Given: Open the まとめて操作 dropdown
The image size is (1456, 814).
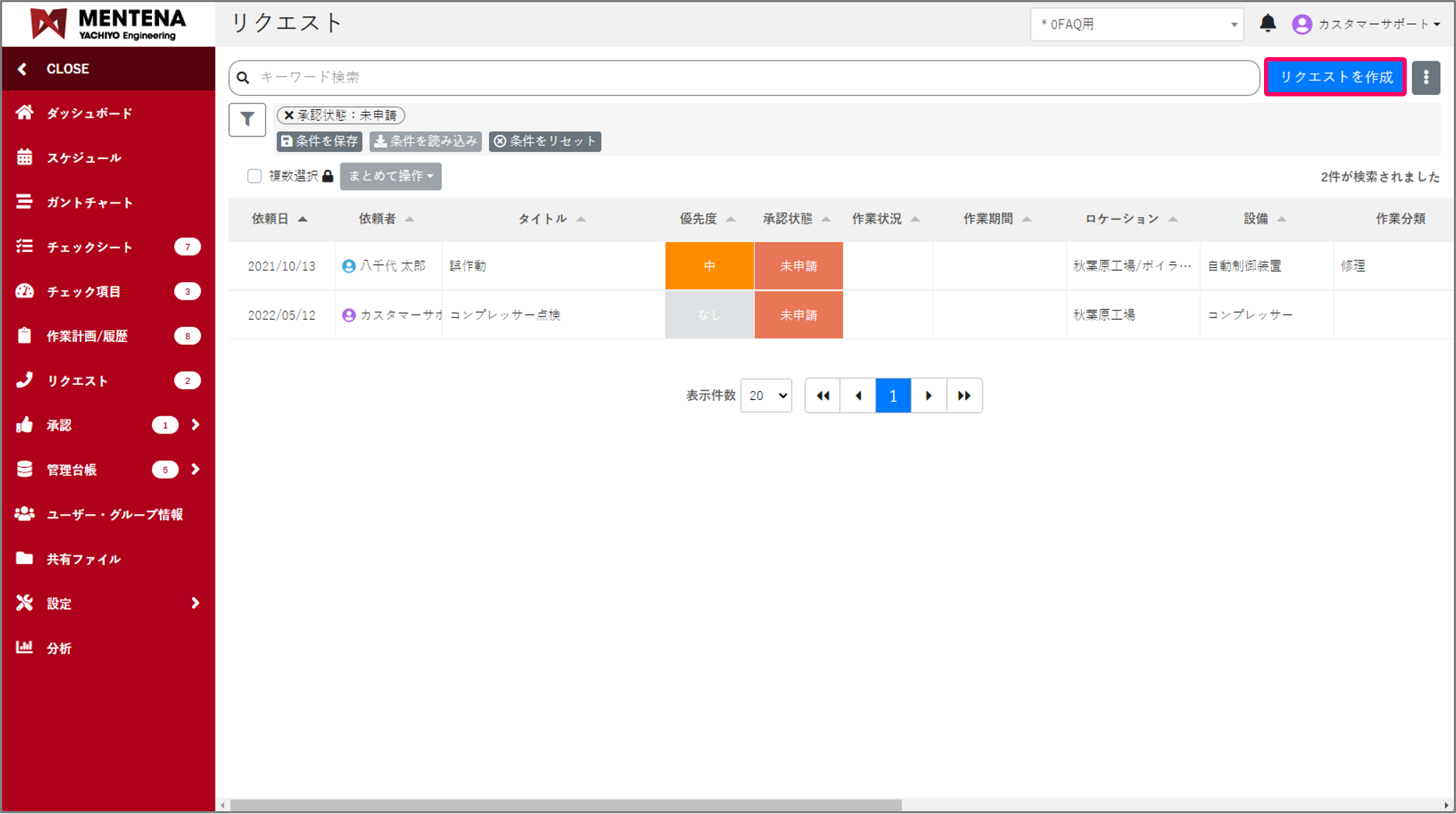Looking at the screenshot, I should tap(390, 176).
